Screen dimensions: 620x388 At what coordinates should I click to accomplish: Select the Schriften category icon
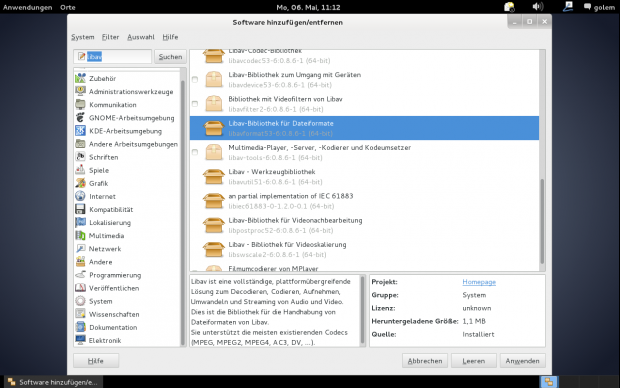click(x=80, y=157)
